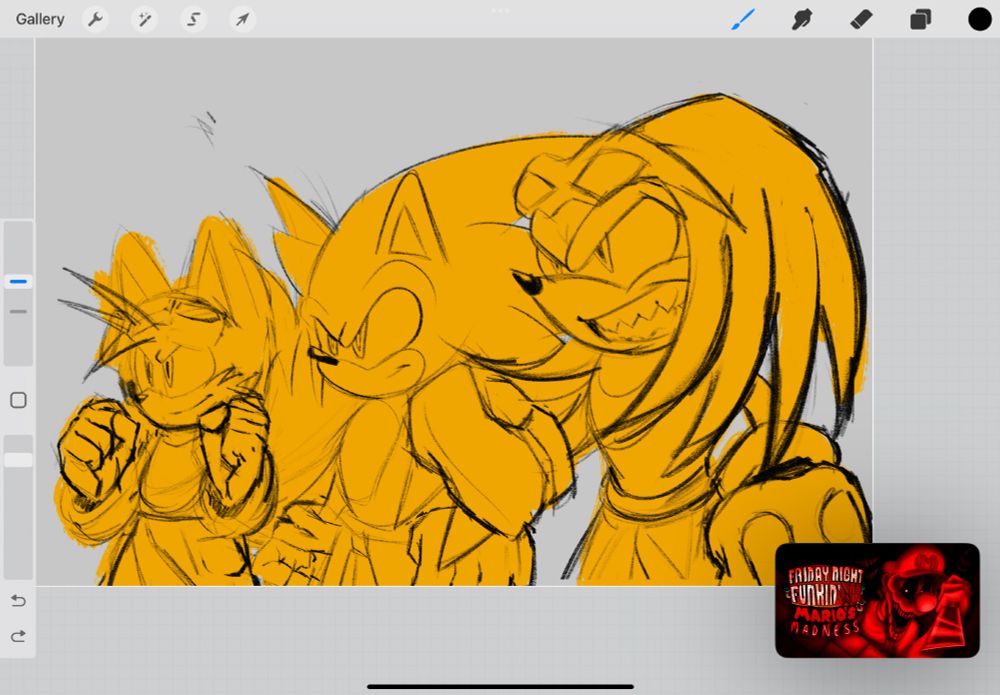Open the Layers panel

[920, 19]
